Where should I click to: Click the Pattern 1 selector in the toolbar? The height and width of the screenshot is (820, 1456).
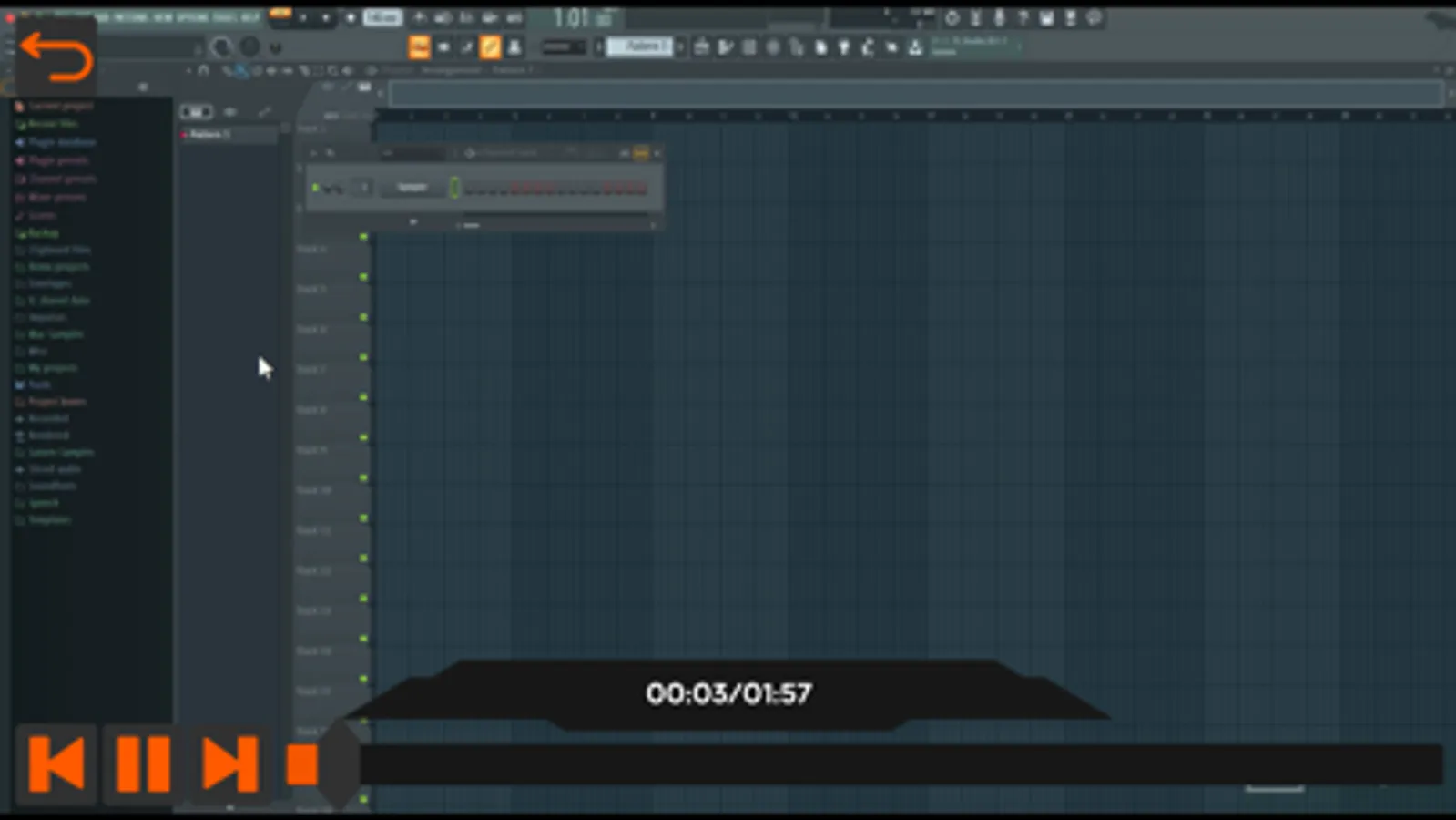point(639,46)
